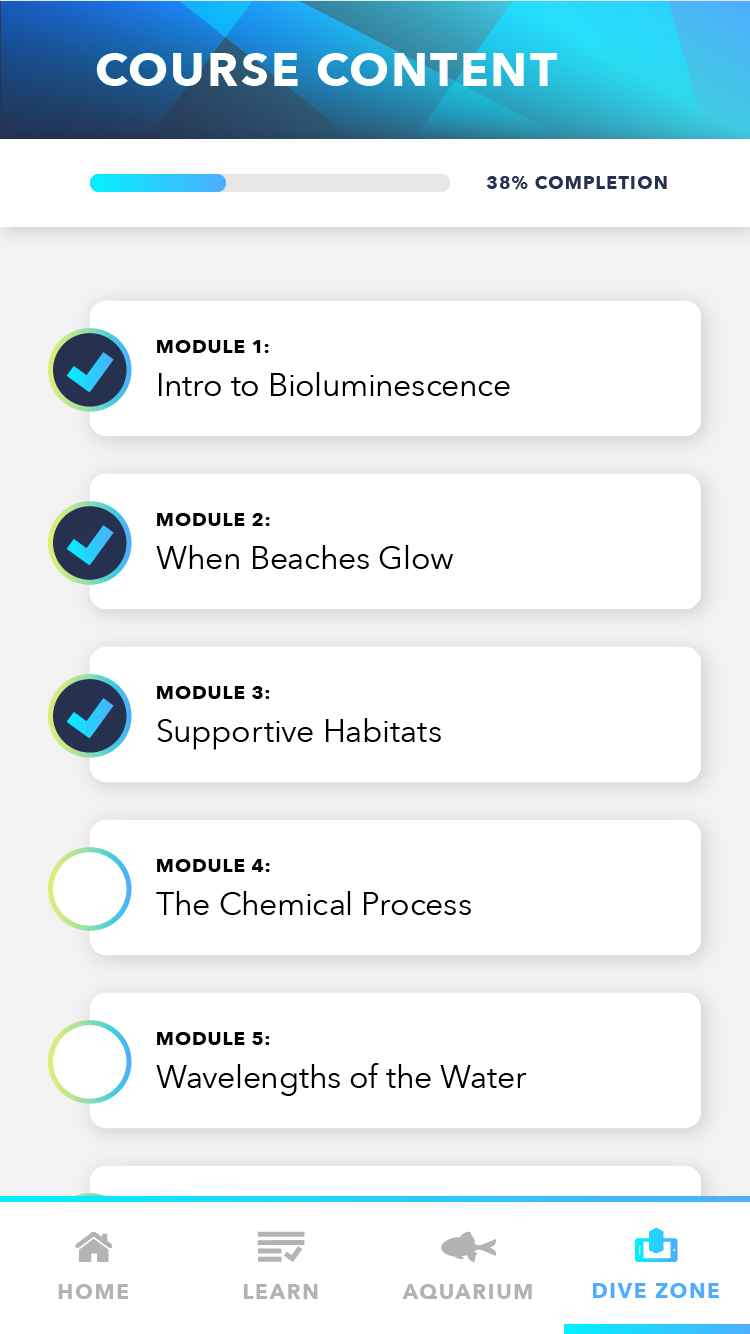Tap the Home house icon
750x1334 pixels.
point(93,1247)
